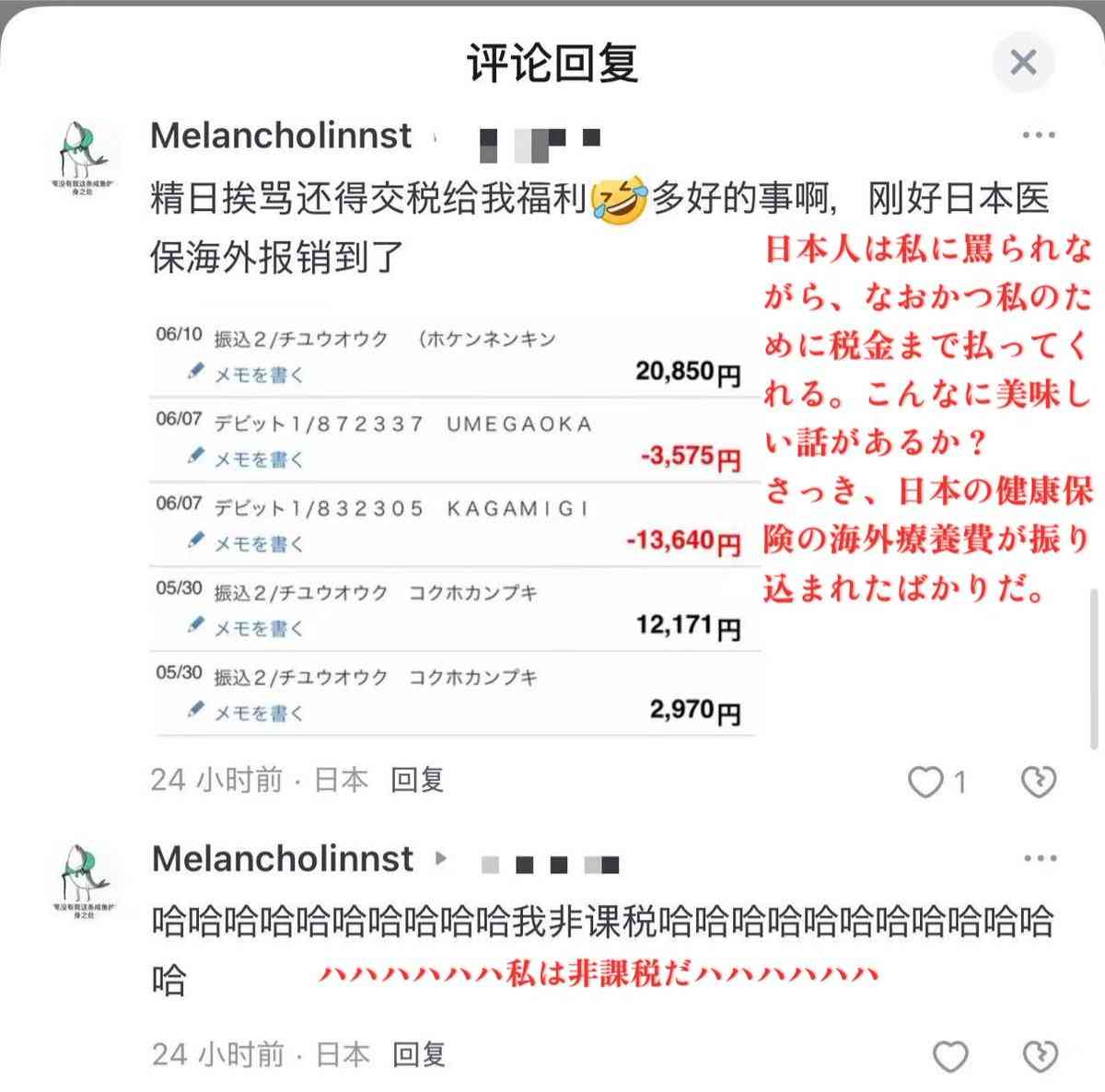Viewport: 1105px width, 1092px height.
Task: Open blurred recipient name in first comment
Action: 541,141
